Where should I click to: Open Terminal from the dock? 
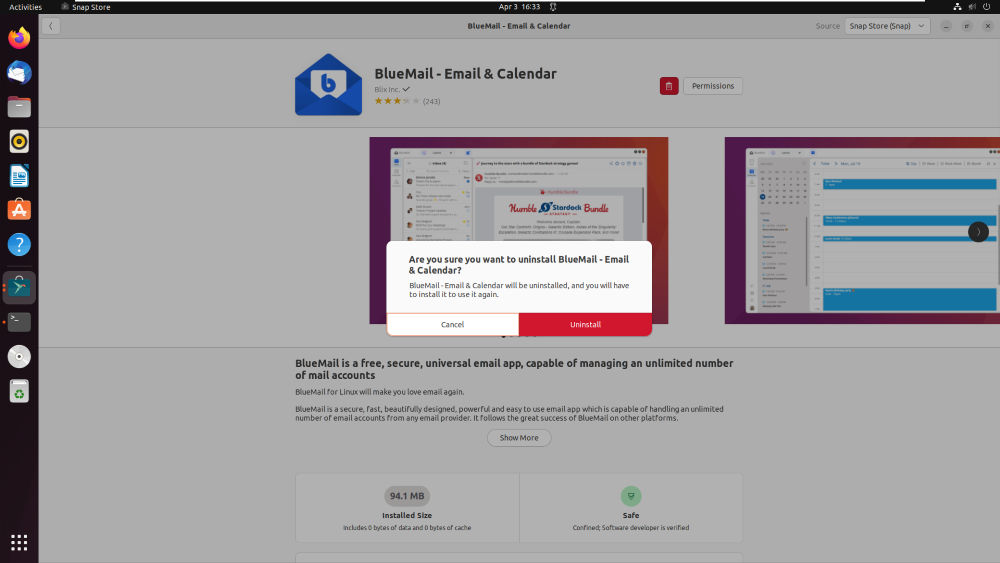pos(19,322)
